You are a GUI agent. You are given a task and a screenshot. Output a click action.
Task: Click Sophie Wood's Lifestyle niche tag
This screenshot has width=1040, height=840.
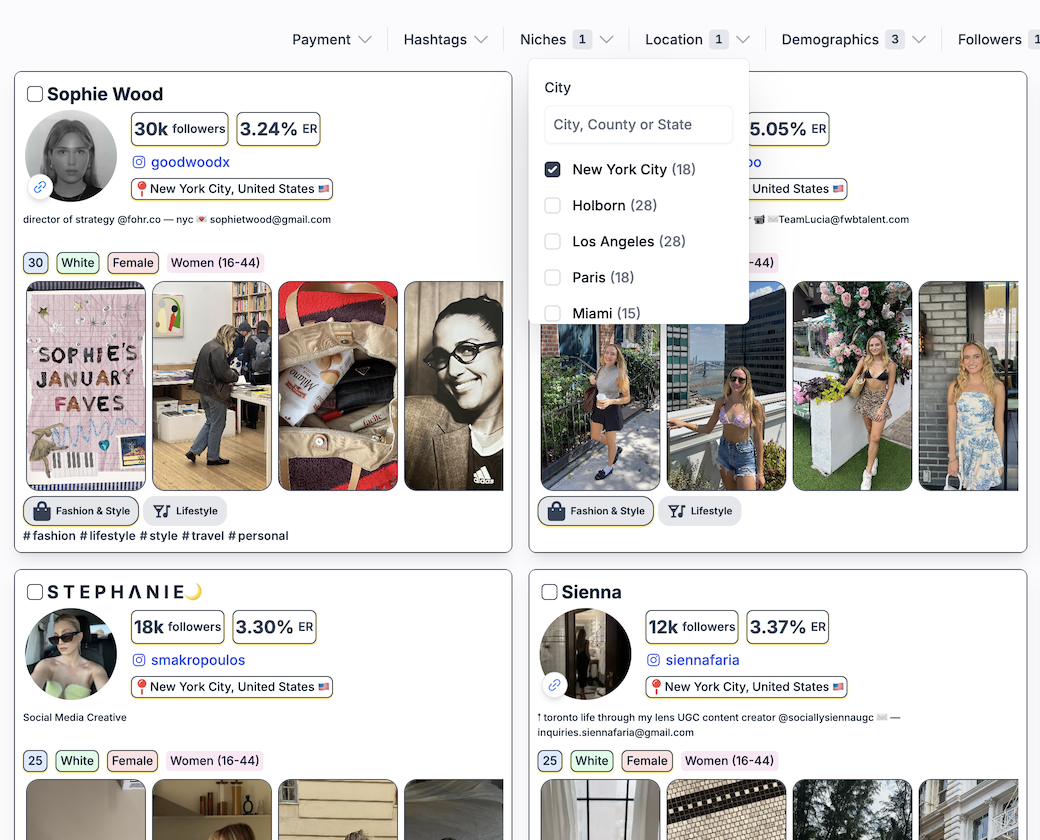click(x=185, y=511)
